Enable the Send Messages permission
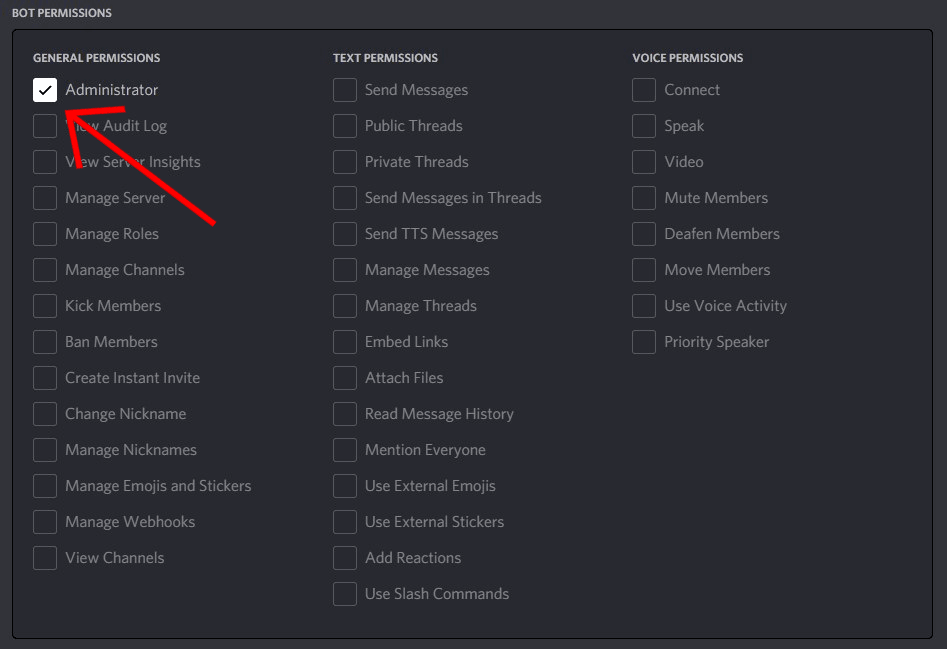Screen dimensions: 947x649 344,89
